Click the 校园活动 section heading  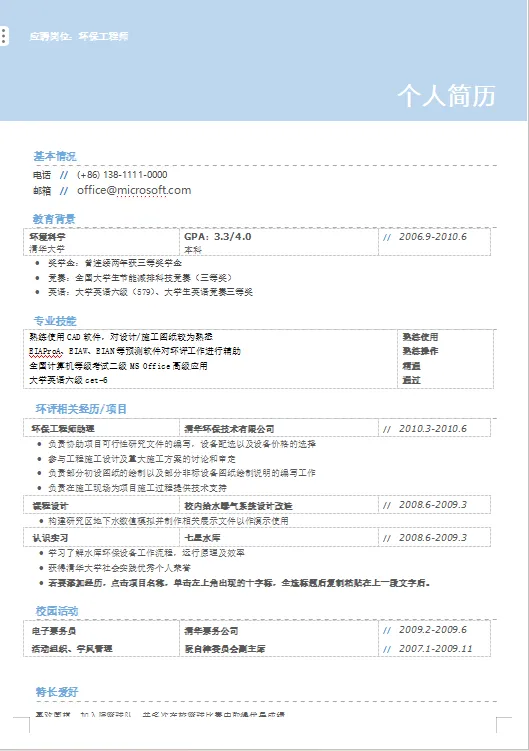click(57, 611)
